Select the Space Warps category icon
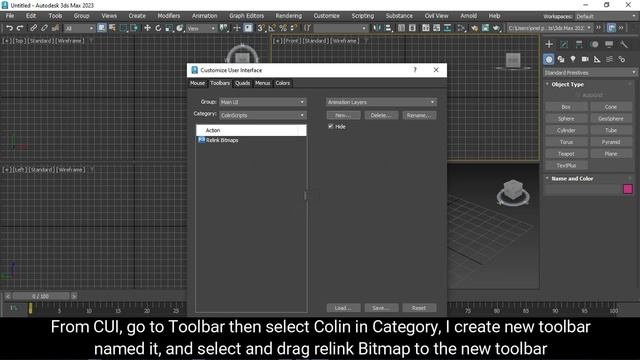This screenshot has width=640, height=360. pos(609,59)
